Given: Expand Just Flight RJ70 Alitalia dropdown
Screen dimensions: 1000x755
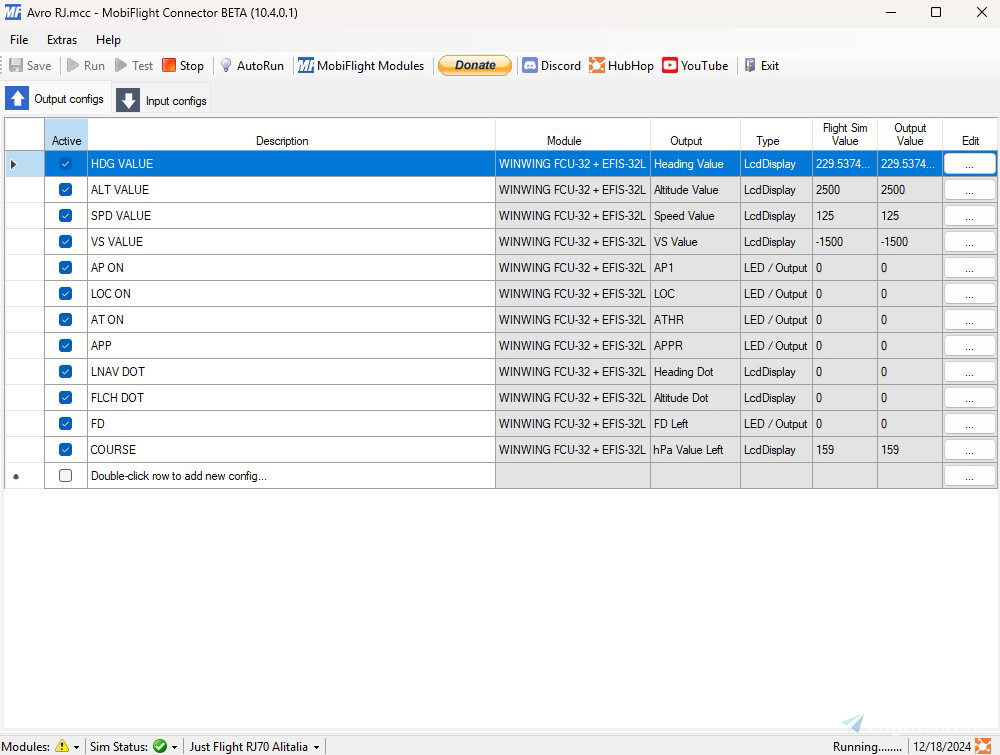Looking at the screenshot, I should [317, 747].
